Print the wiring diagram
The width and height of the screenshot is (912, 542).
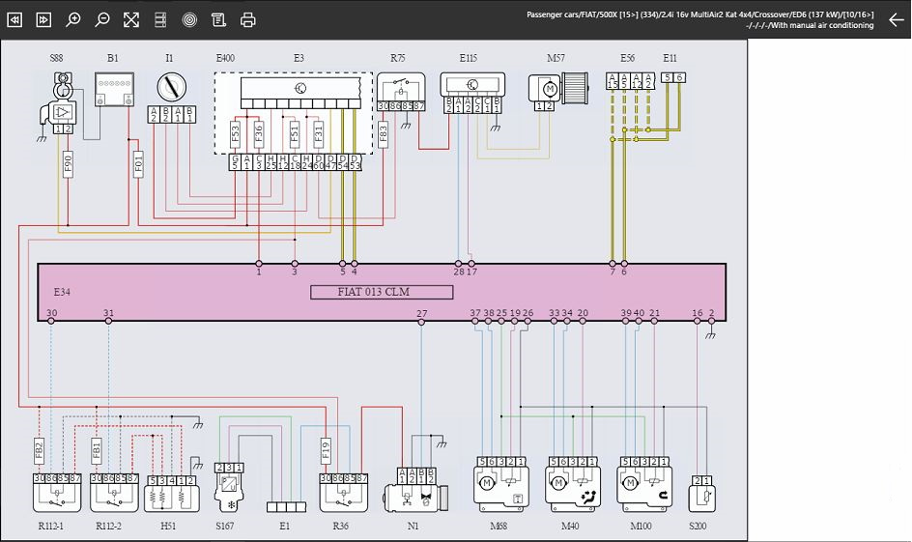point(248,20)
